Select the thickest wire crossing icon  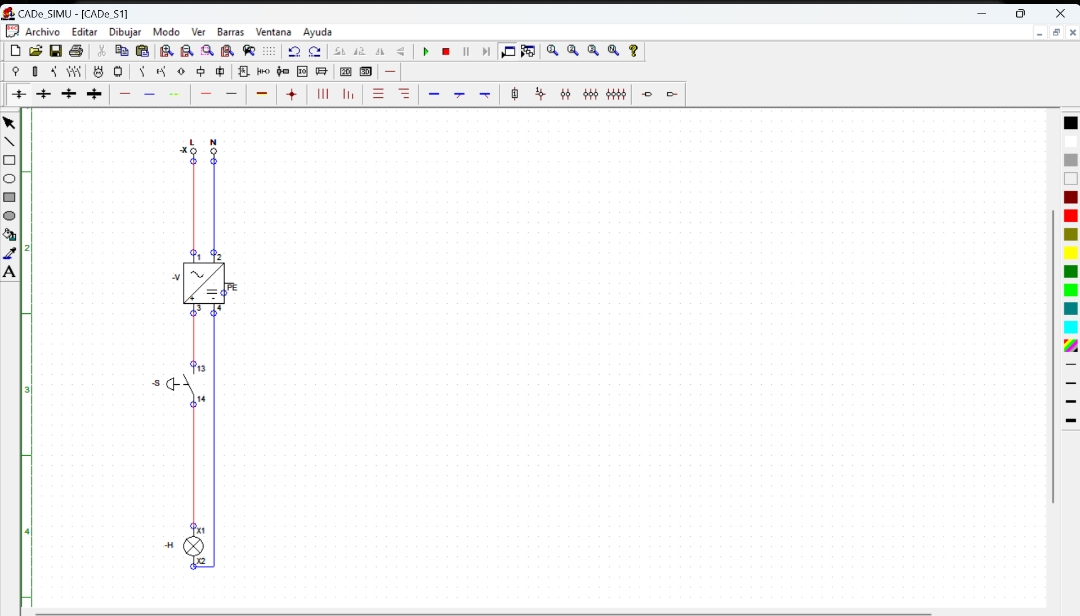[94, 94]
